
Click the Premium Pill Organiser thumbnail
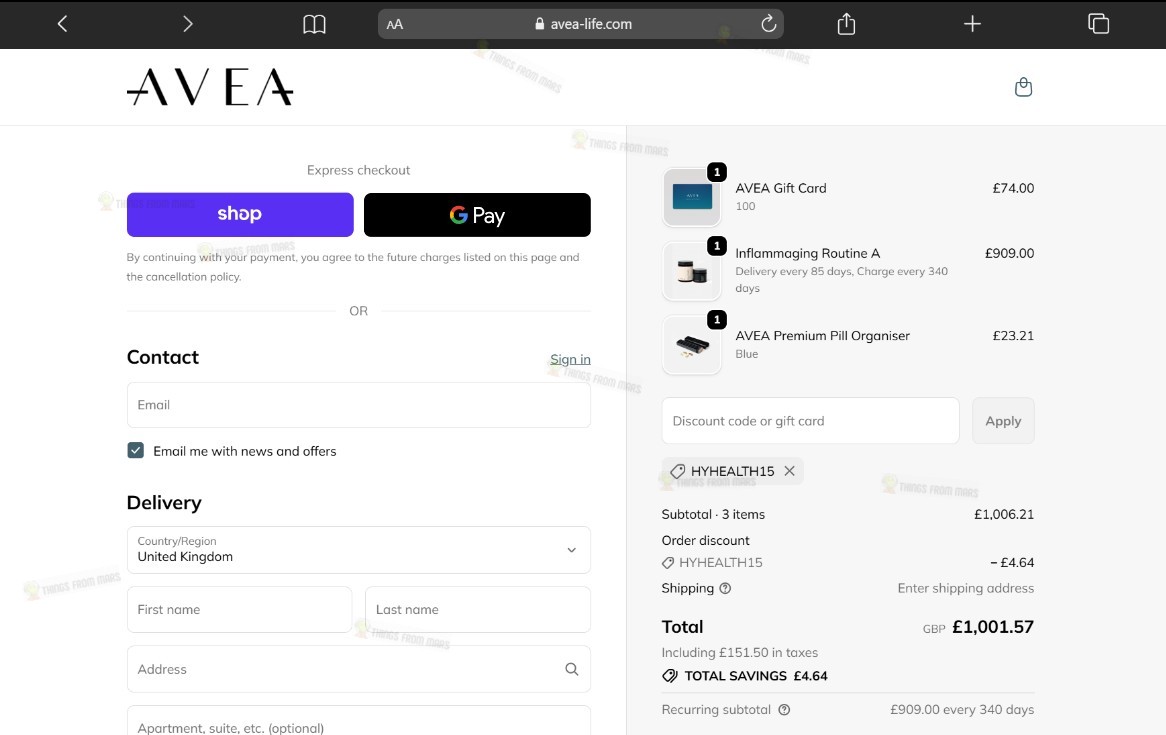tap(692, 345)
